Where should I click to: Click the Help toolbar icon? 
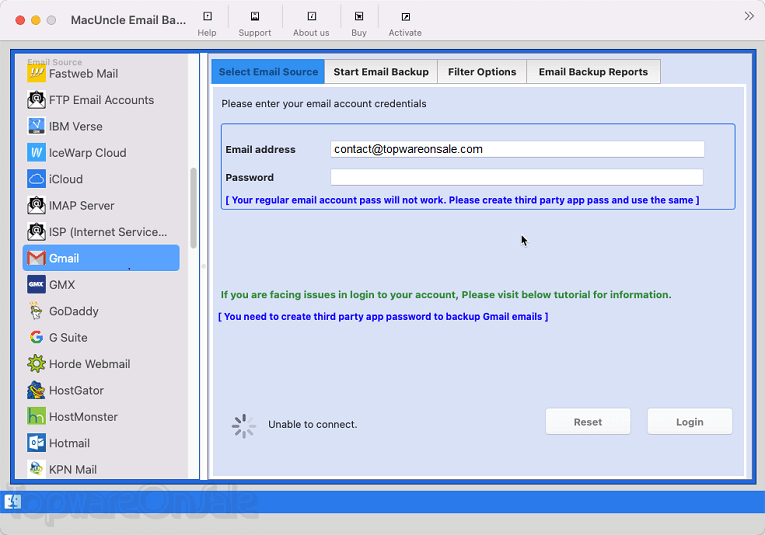pyautogui.click(x=207, y=17)
